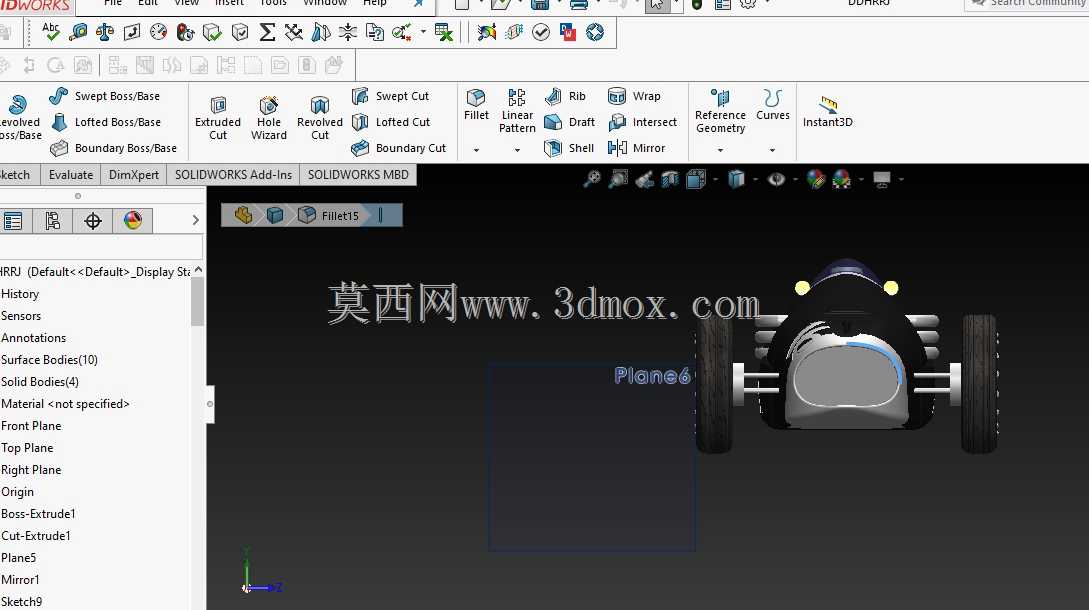The image size is (1089, 610).
Task: Activate the Extruded Cut tool
Action: coord(217,118)
